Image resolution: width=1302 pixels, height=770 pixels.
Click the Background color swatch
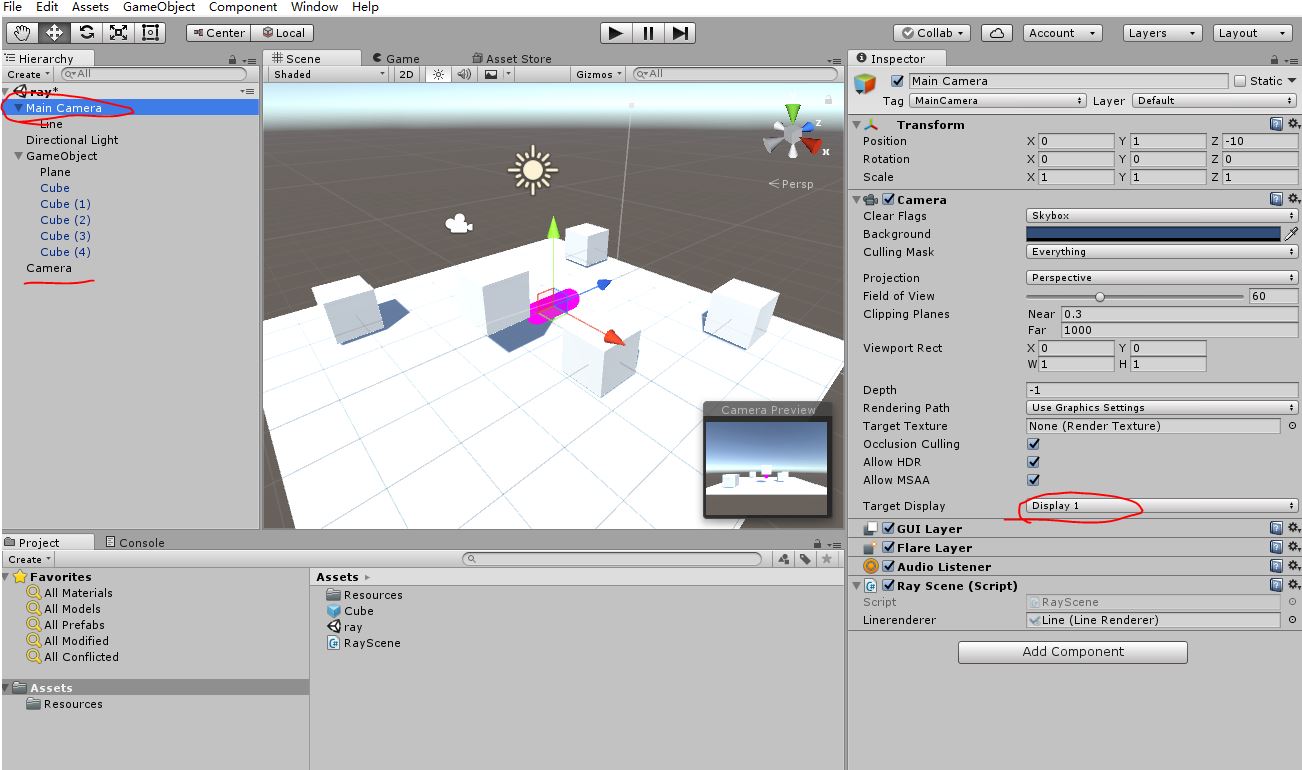click(x=1153, y=233)
